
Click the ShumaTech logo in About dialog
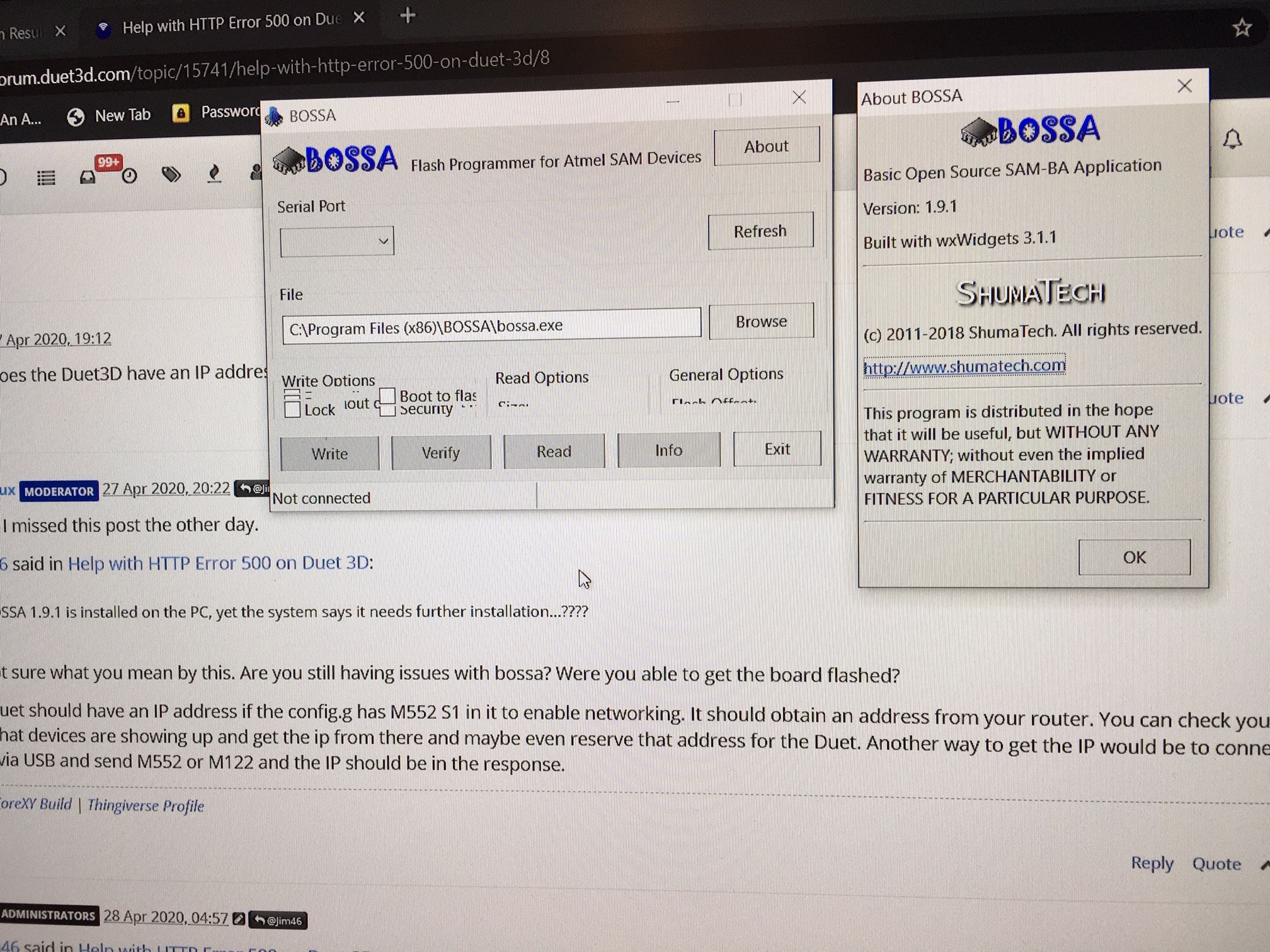1031,293
